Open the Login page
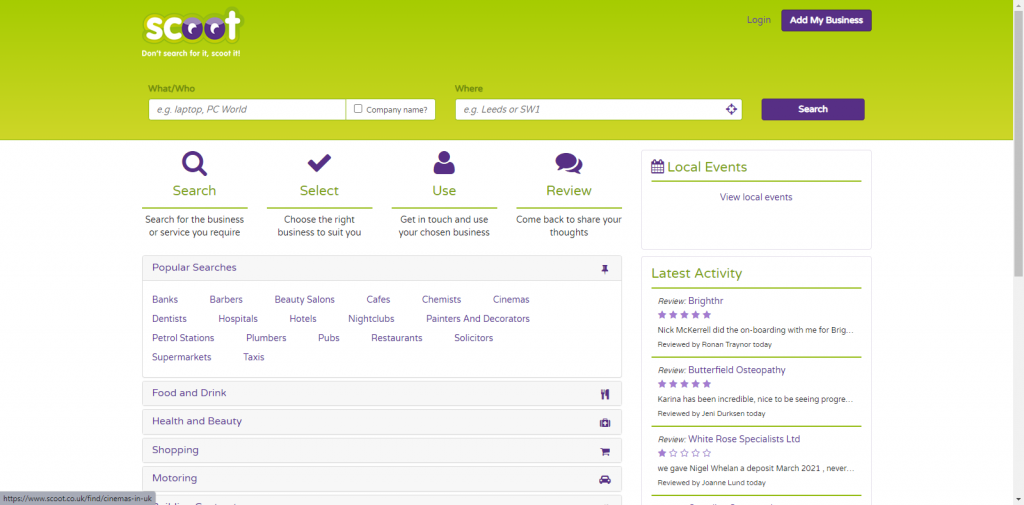This screenshot has height=505, width=1024. pyautogui.click(x=758, y=20)
